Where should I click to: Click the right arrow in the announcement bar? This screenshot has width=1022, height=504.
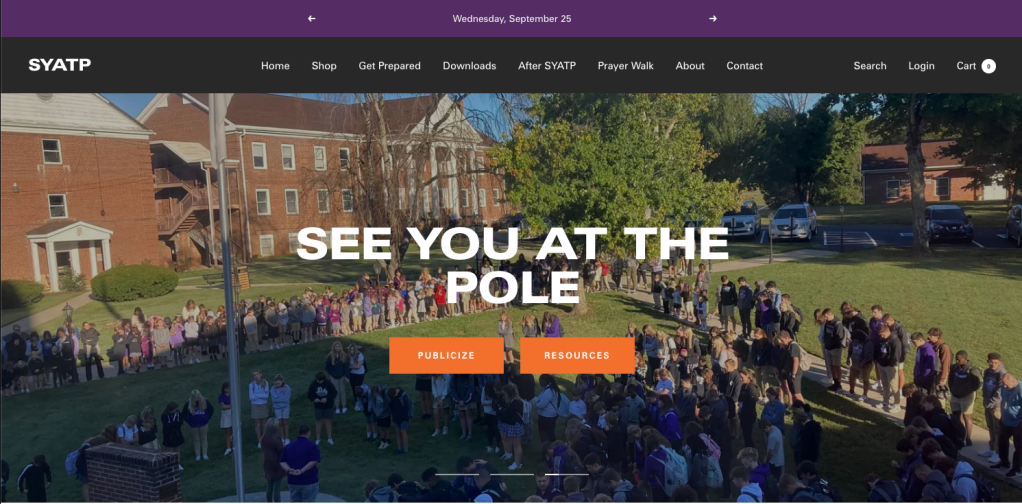tap(712, 19)
